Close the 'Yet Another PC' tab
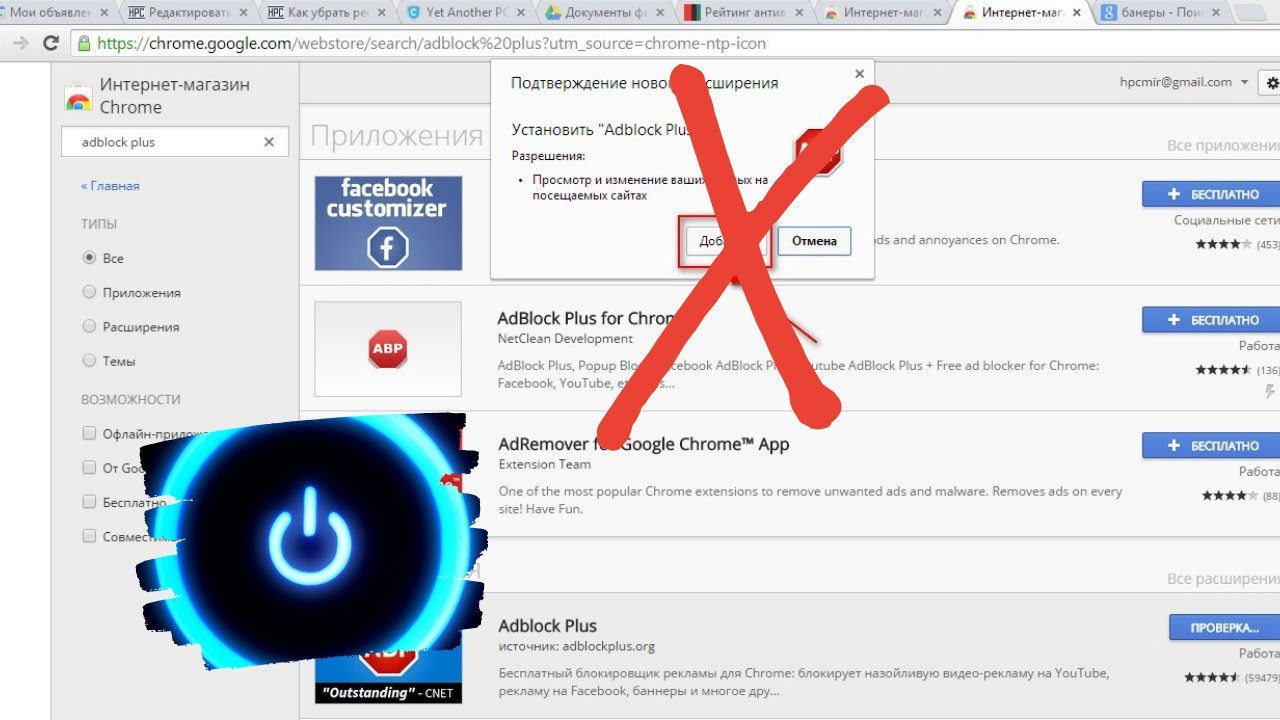Screen dimensions: 1280x720 [521, 13]
